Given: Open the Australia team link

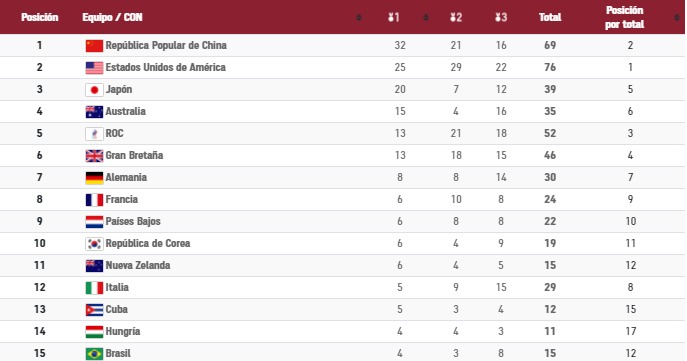Looking at the screenshot, I should pyautogui.click(x=125, y=111).
